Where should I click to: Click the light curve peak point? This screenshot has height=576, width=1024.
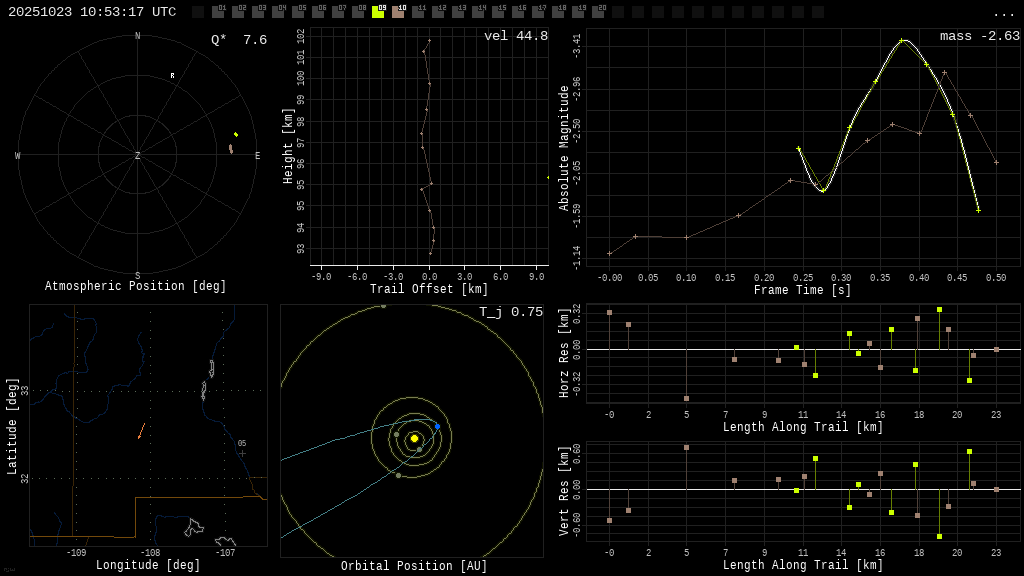tap(901, 40)
